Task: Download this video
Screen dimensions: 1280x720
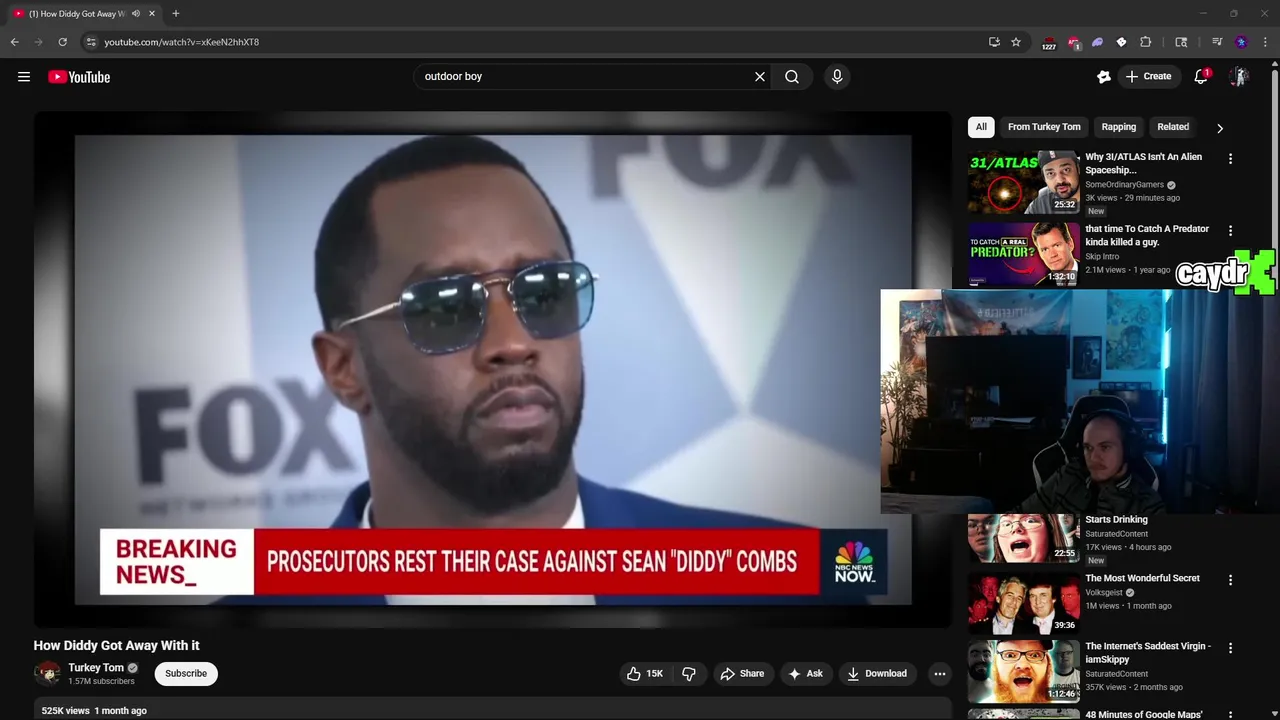Action: point(877,674)
